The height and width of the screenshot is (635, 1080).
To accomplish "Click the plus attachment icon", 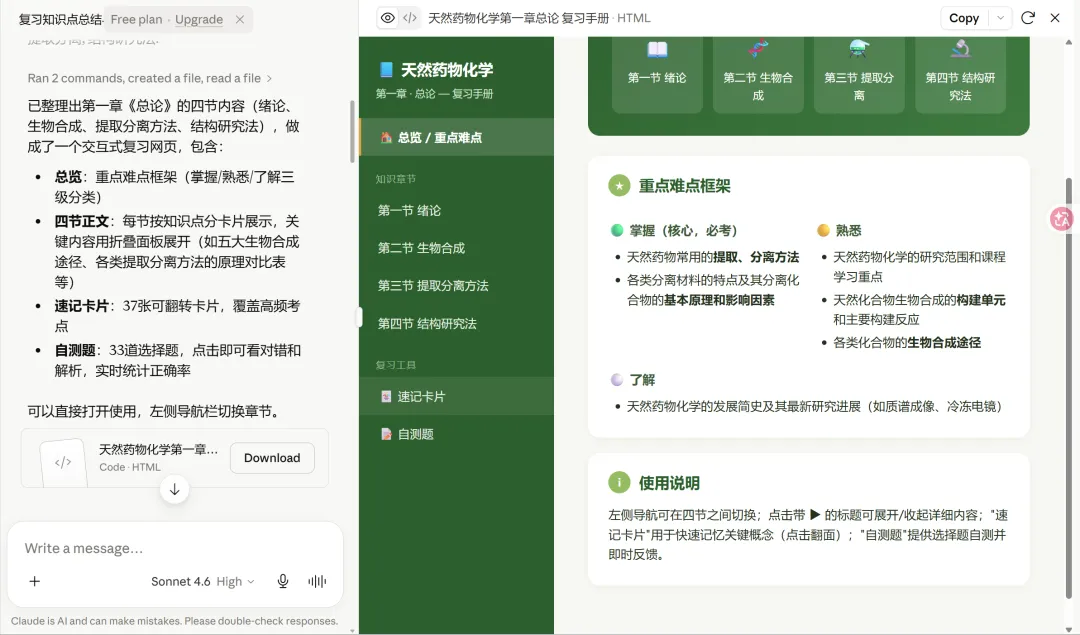I will click(x=34, y=581).
